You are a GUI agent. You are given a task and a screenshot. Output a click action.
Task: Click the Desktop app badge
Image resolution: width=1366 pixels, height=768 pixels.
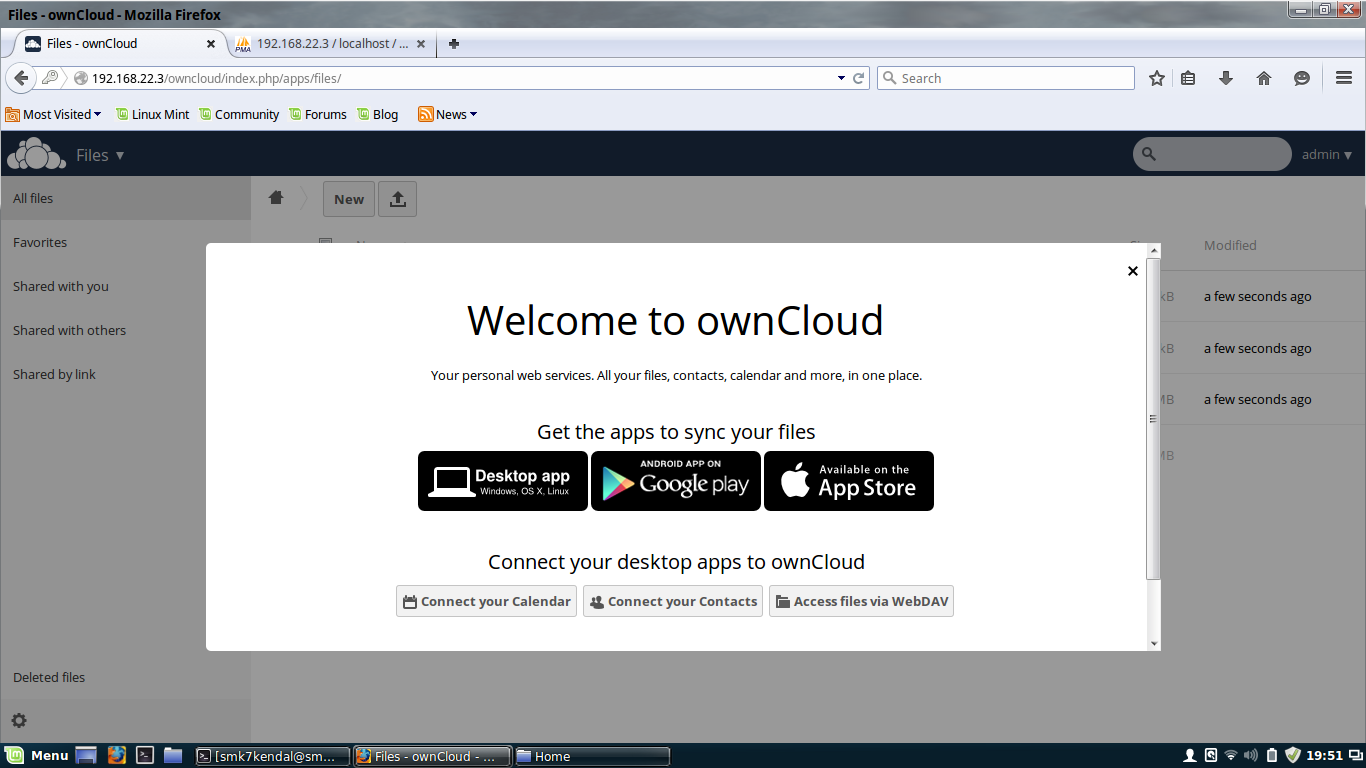pos(502,481)
